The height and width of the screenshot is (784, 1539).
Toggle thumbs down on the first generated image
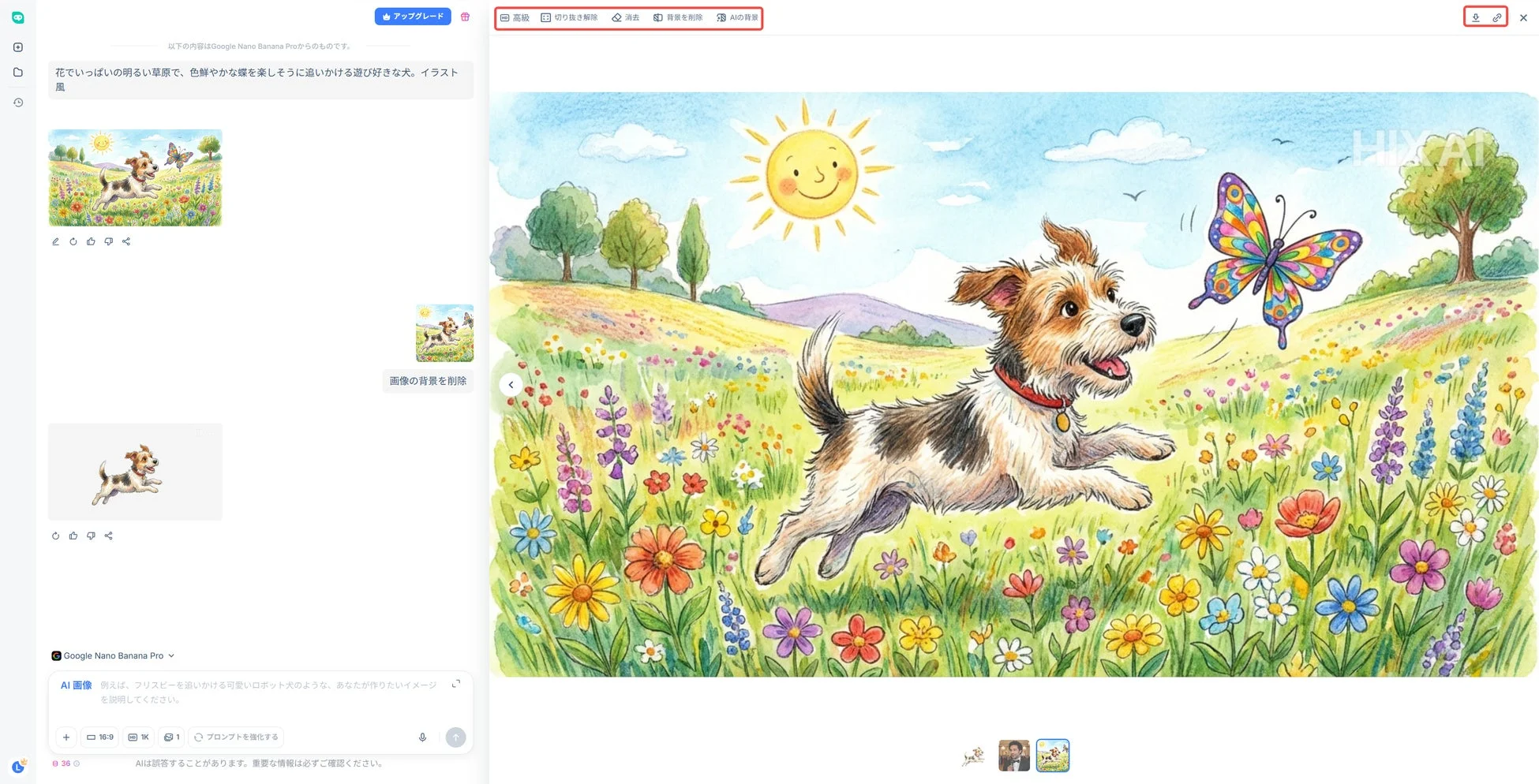(x=108, y=241)
